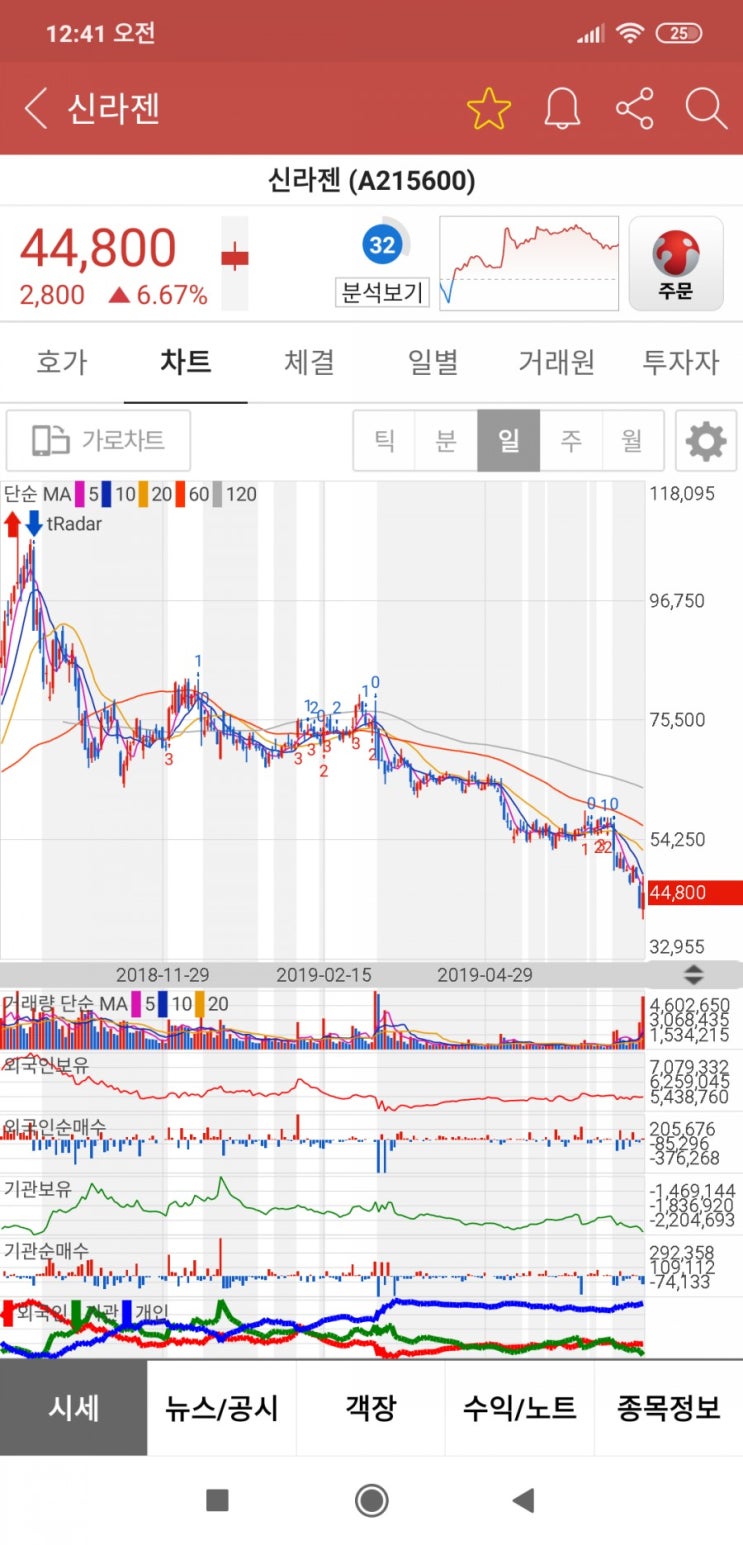Tap the red 44,800 price tag on axis
The width and height of the screenshot is (743, 1545).
[695, 893]
